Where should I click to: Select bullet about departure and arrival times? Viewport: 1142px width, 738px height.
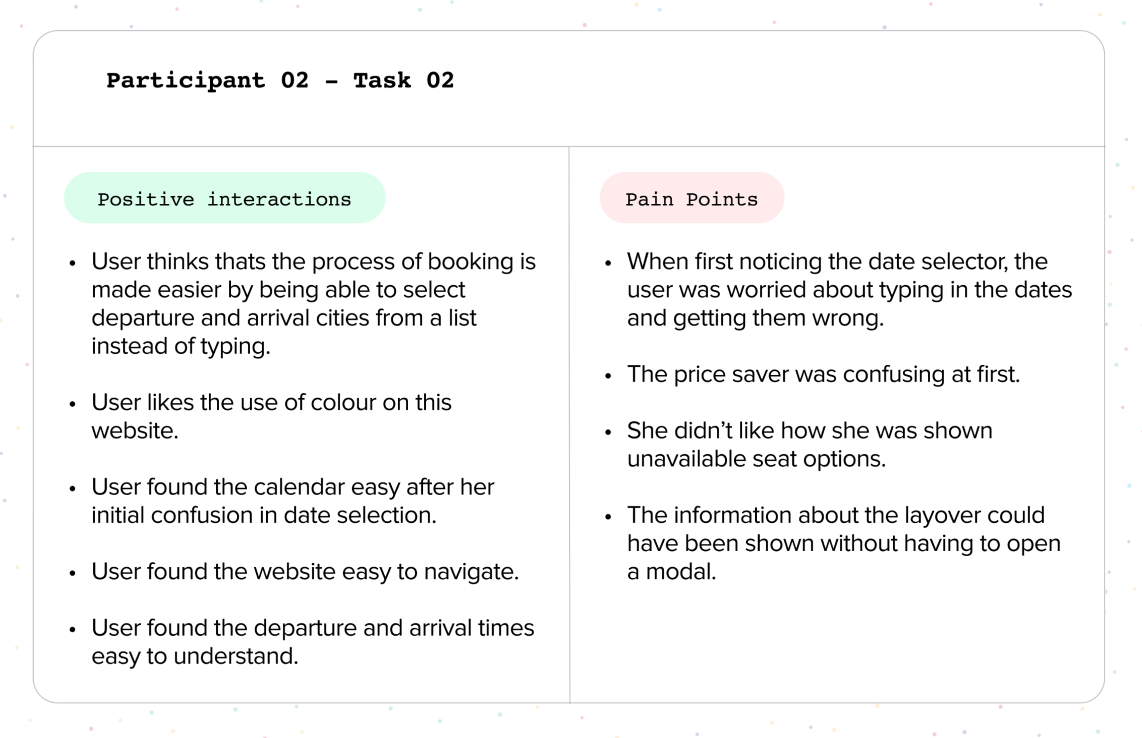(x=312, y=642)
